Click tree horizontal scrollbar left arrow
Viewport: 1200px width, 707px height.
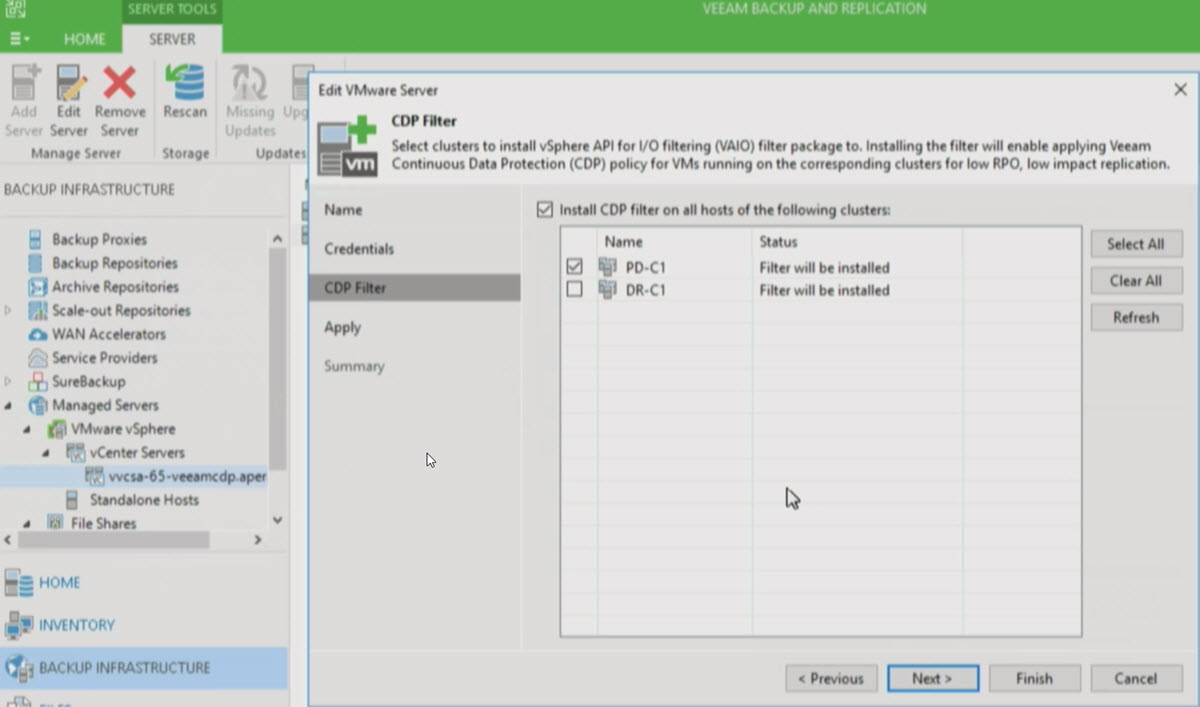[9, 540]
